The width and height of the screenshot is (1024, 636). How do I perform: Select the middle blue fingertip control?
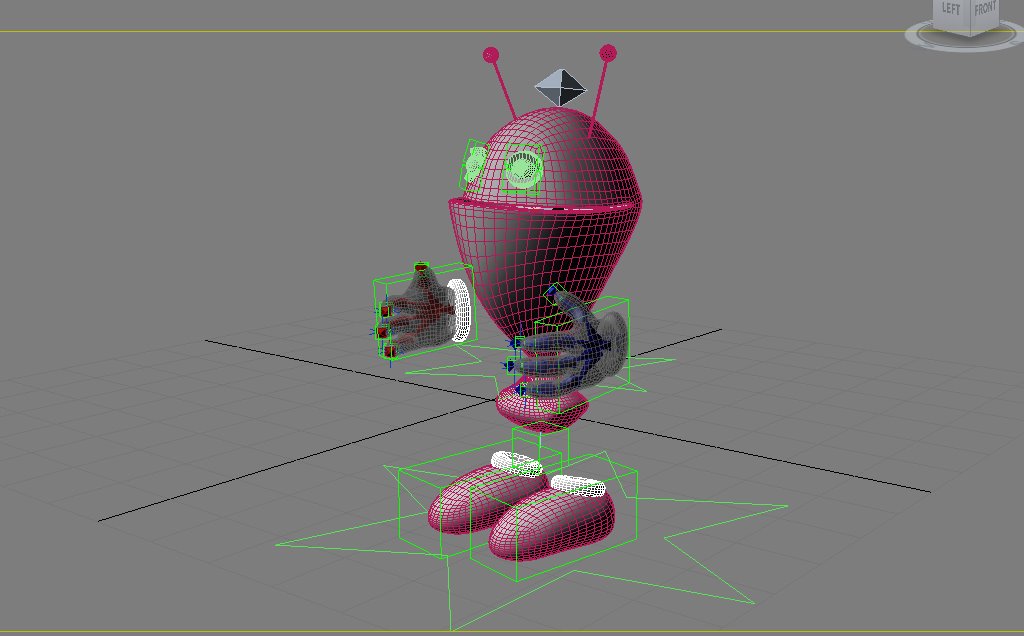pyautogui.click(x=511, y=366)
